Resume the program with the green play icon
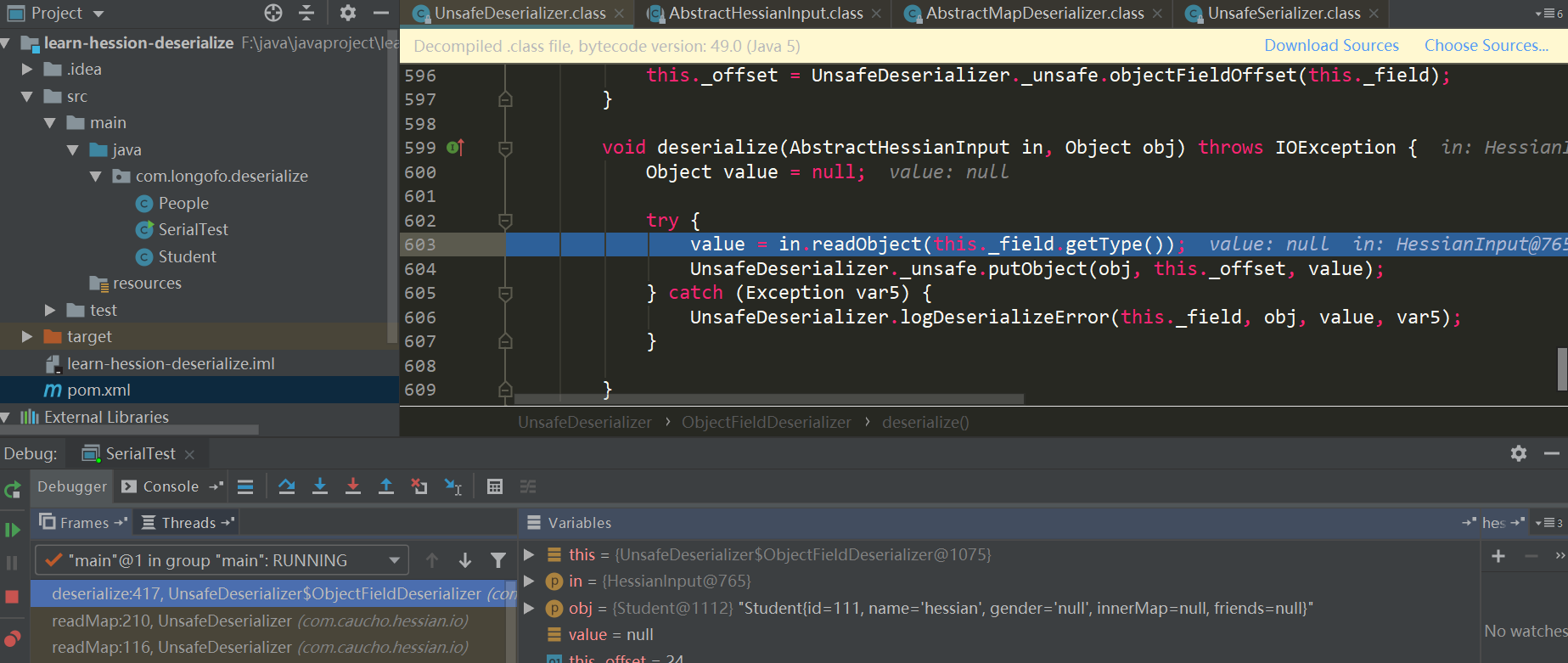Image resolution: width=1568 pixels, height=663 pixels. 13,530
